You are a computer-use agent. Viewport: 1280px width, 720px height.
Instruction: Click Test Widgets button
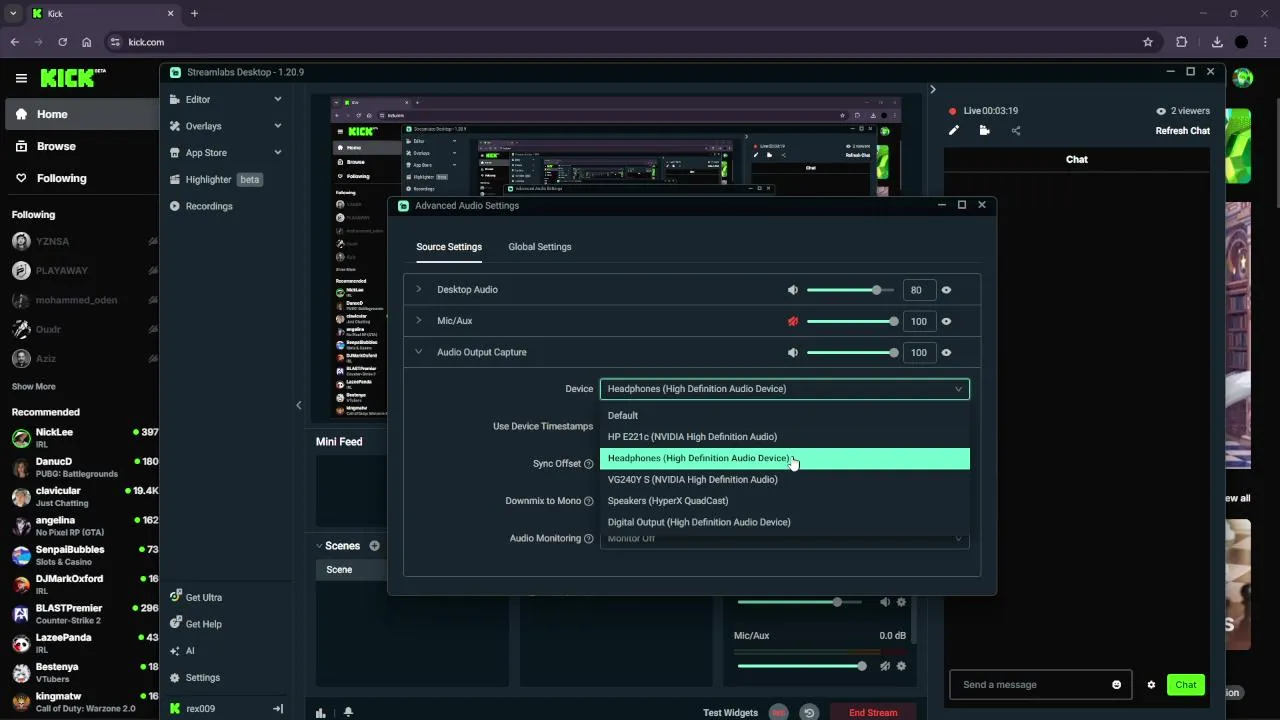pyautogui.click(x=730, y=712)
